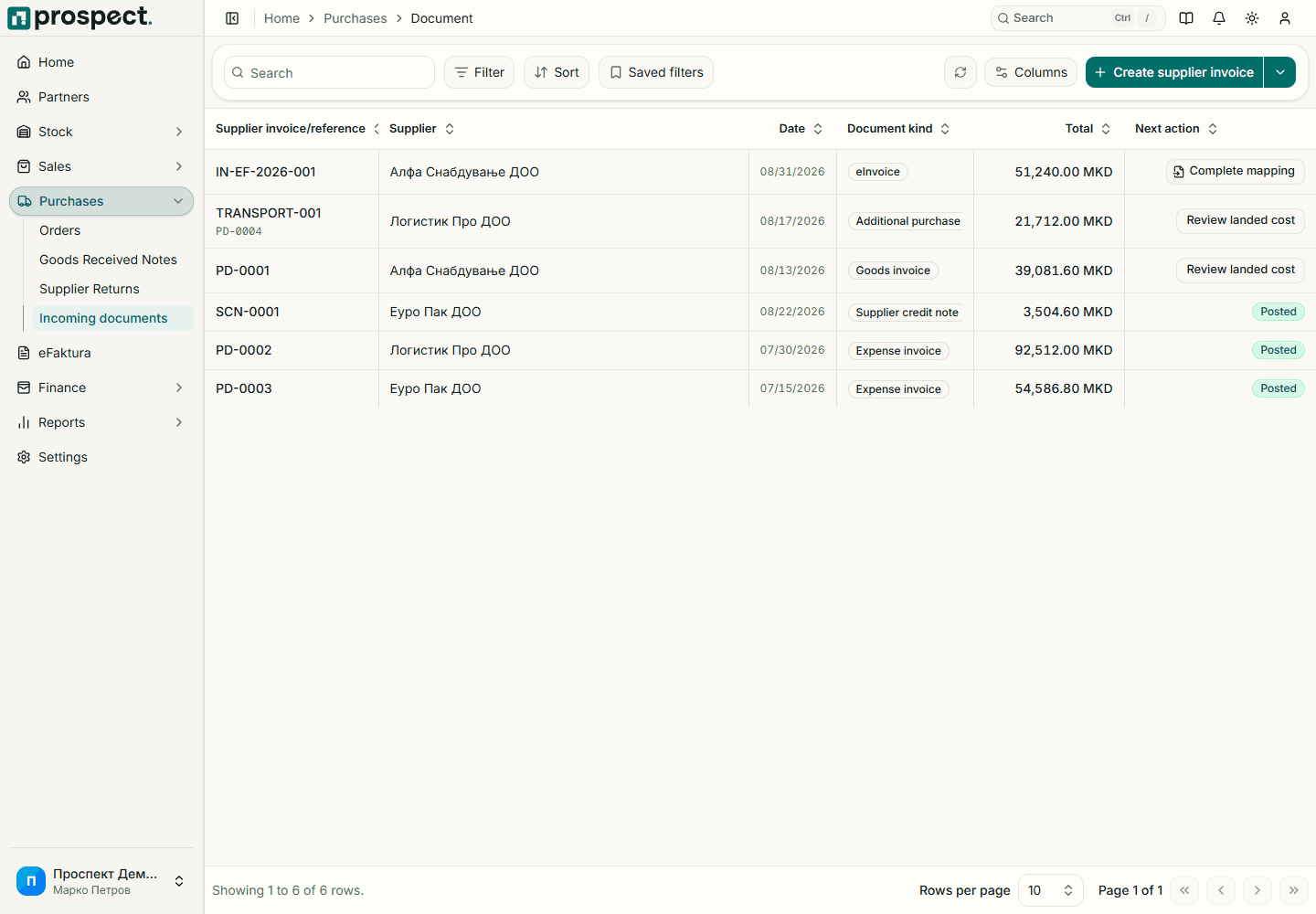Click the table search field
Viewport: 1316px width, 914px height.
pos(329,72)
